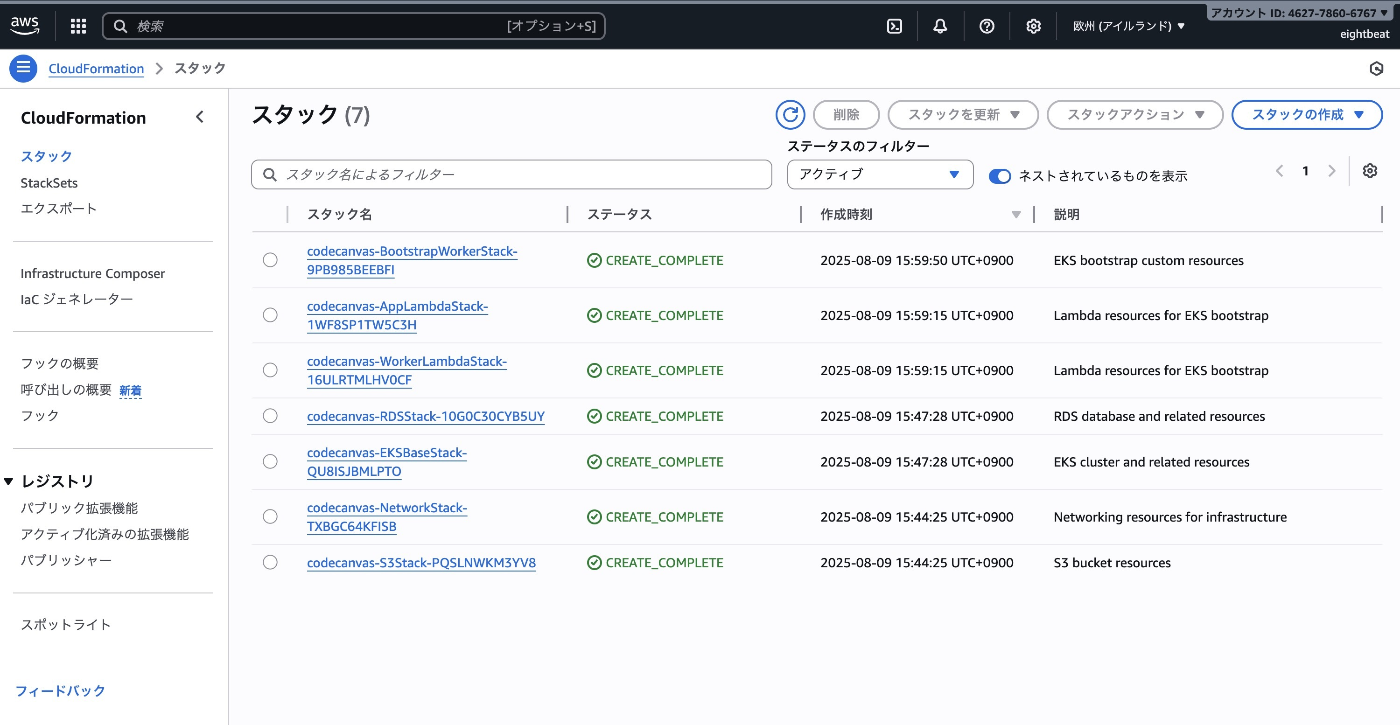
Task: Go to the AWS console home logo
Action: pos(25,25)
